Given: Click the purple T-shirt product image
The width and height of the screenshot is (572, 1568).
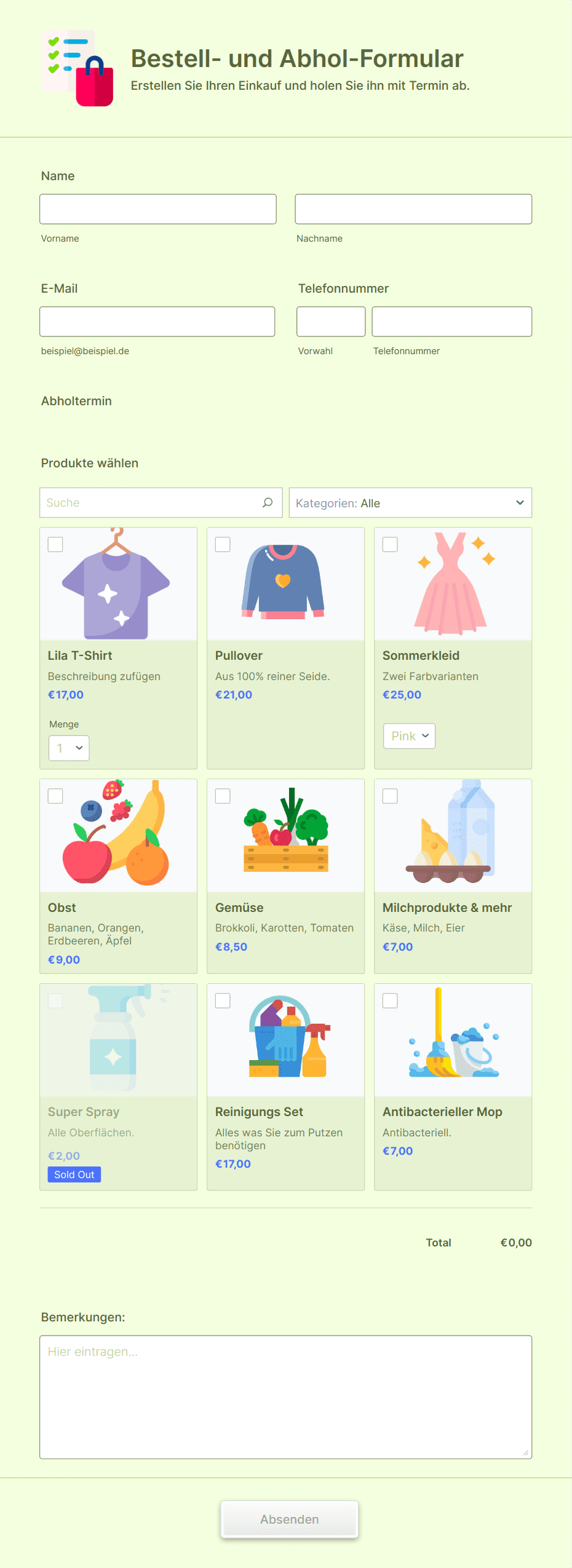Looking at the screenshot, I should point(116,584).
